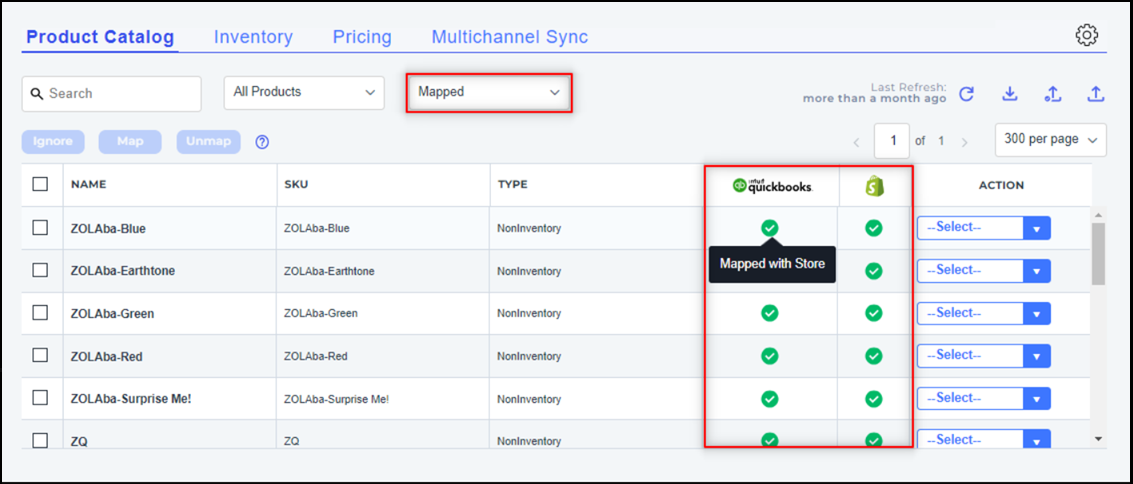Screen dimensions: 1133x484
Task: Open the 300 per page dropdown
Action: pyautogui.click(x=1050, y=140)
